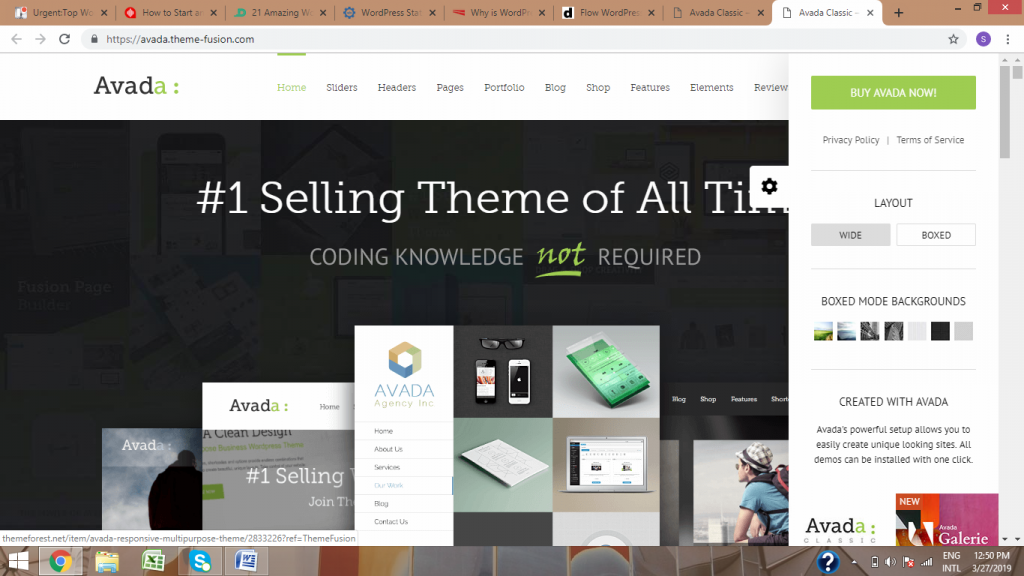Viewport: 1024px width, 576px height.
Task: Open the volume speaker control
Action: [x=890, y=562]
